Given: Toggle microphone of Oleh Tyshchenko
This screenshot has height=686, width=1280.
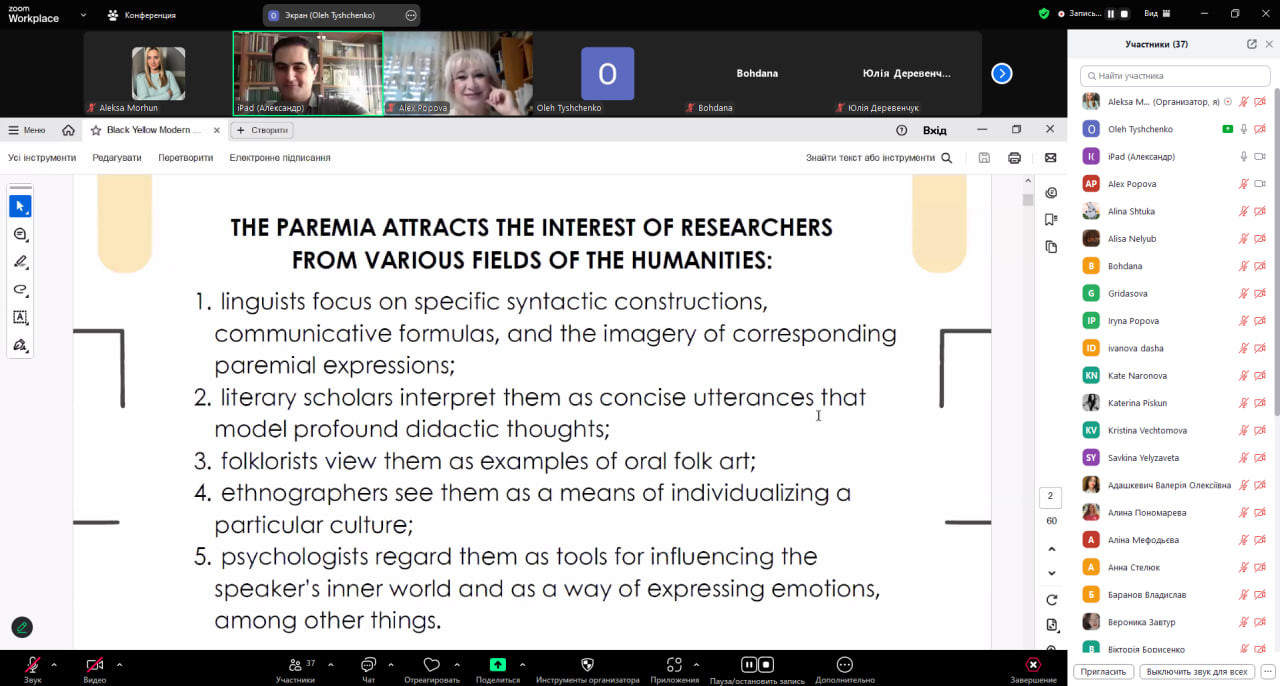Looking at the screenshot, I should point(1243,129).
